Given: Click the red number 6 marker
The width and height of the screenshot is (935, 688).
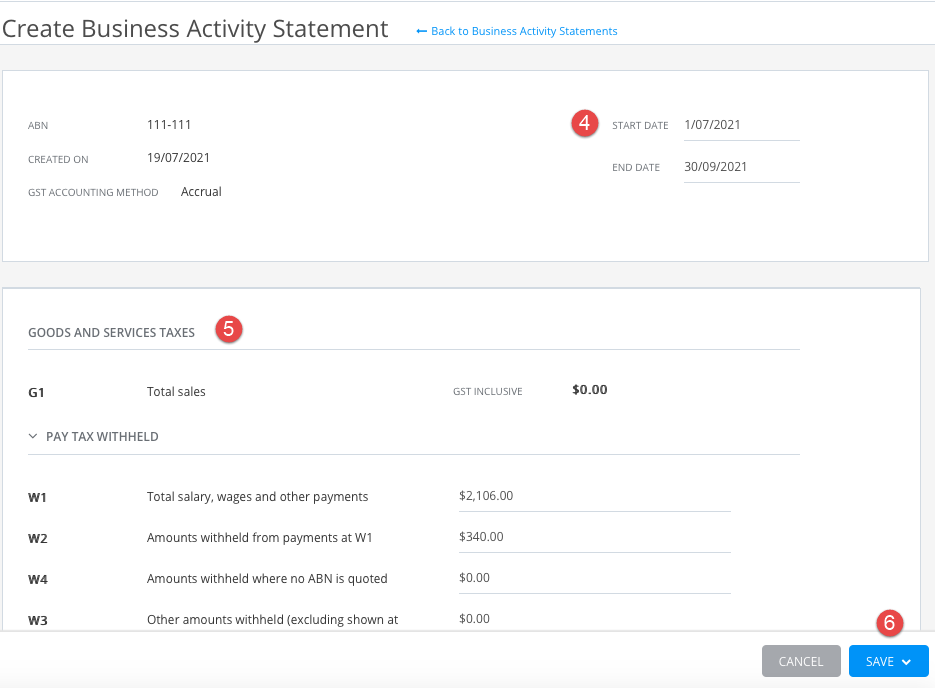Looking at the screenshot, I should click(890, 622).
